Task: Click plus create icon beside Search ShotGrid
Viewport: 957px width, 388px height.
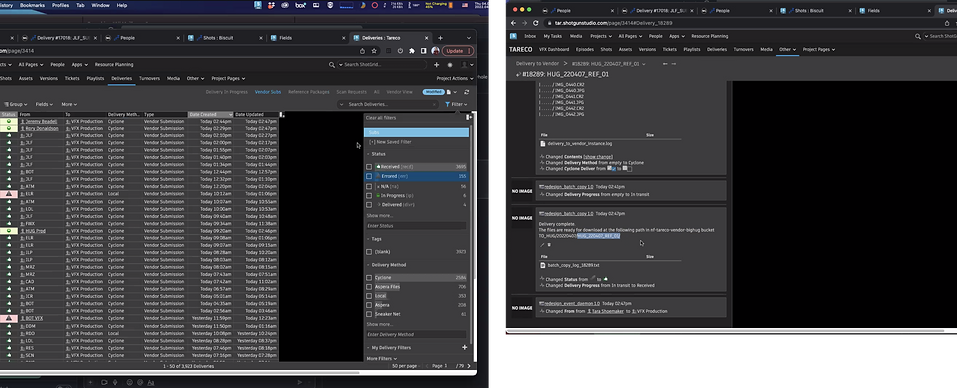Action: (x=436, y=65)
